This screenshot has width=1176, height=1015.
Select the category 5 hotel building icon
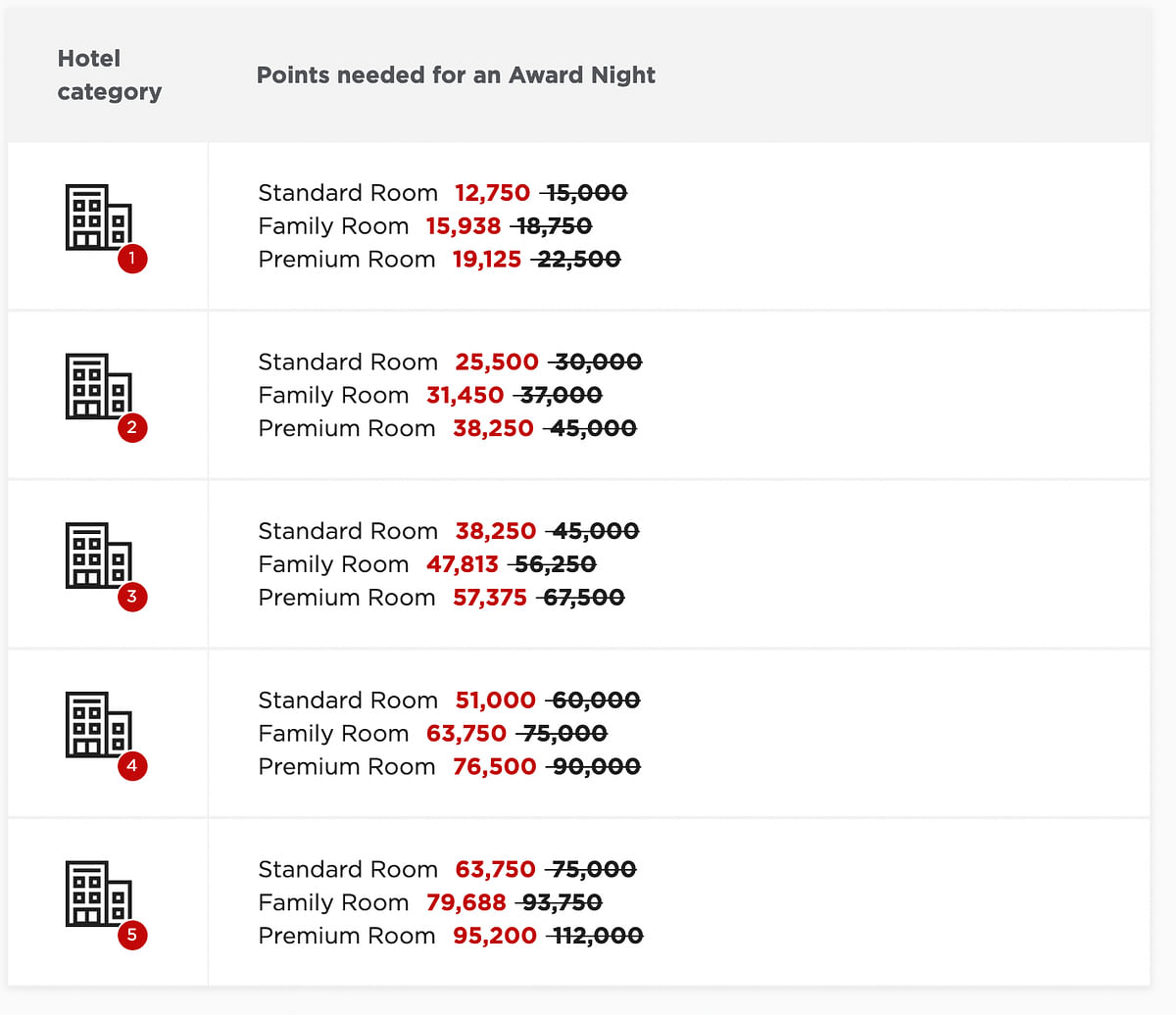click(x=99, y=894)
